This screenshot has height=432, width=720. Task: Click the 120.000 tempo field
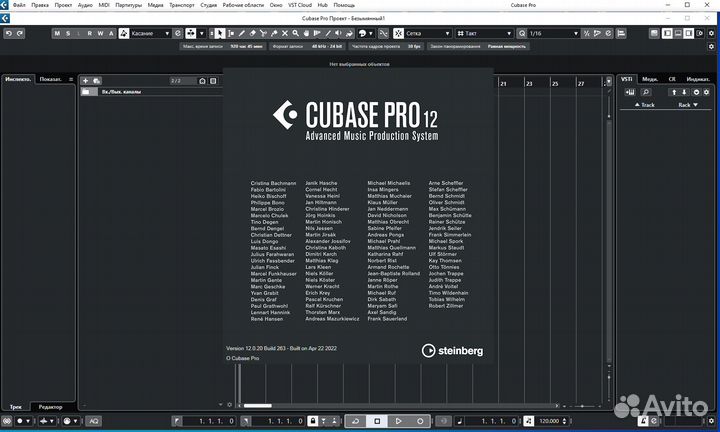[x=549, y=421]
